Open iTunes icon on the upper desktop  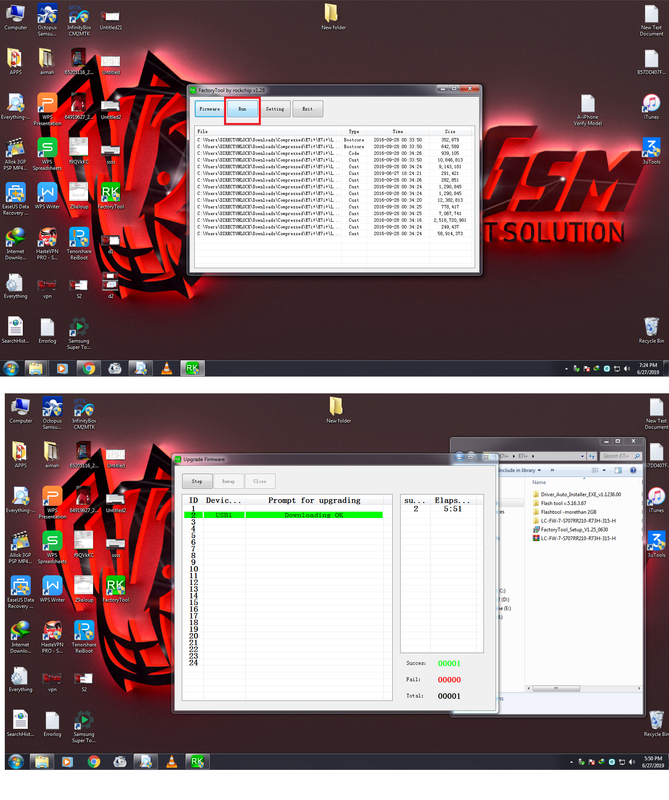pyautogui.click(x=651, y=107)
